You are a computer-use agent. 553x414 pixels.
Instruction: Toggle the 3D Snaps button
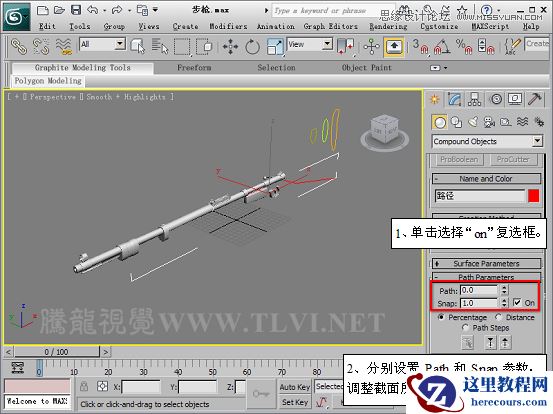420,46
